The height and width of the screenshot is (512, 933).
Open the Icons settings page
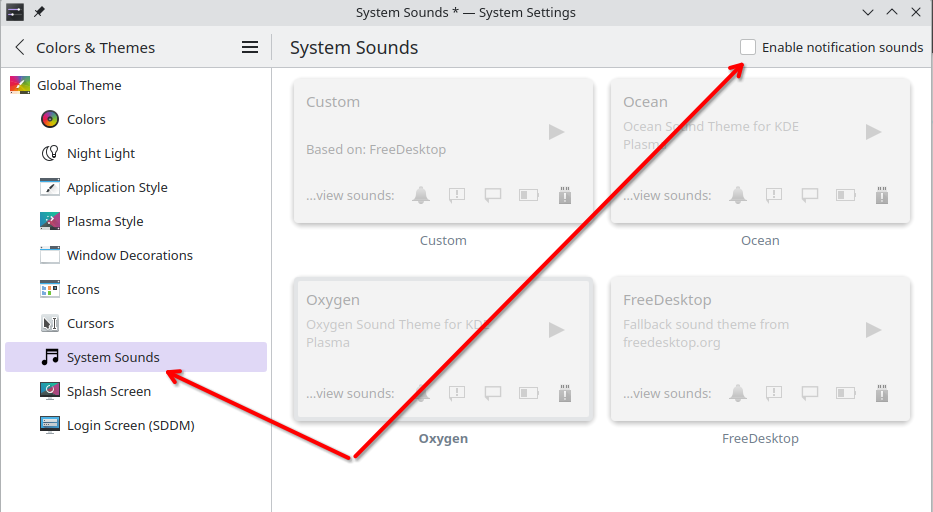click(x=83, y=290)
